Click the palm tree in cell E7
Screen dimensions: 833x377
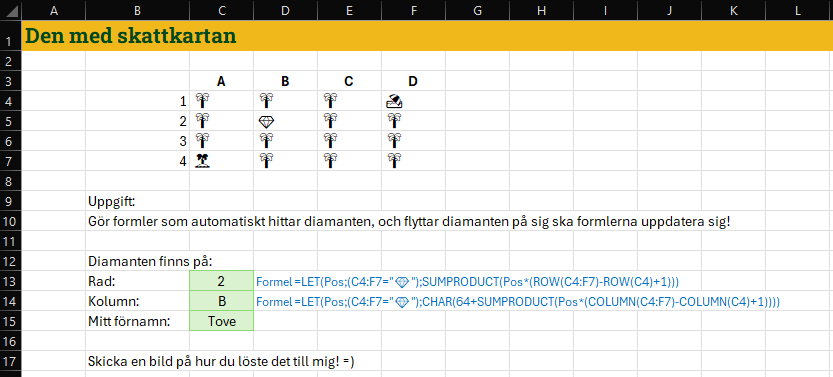(330, 161)
